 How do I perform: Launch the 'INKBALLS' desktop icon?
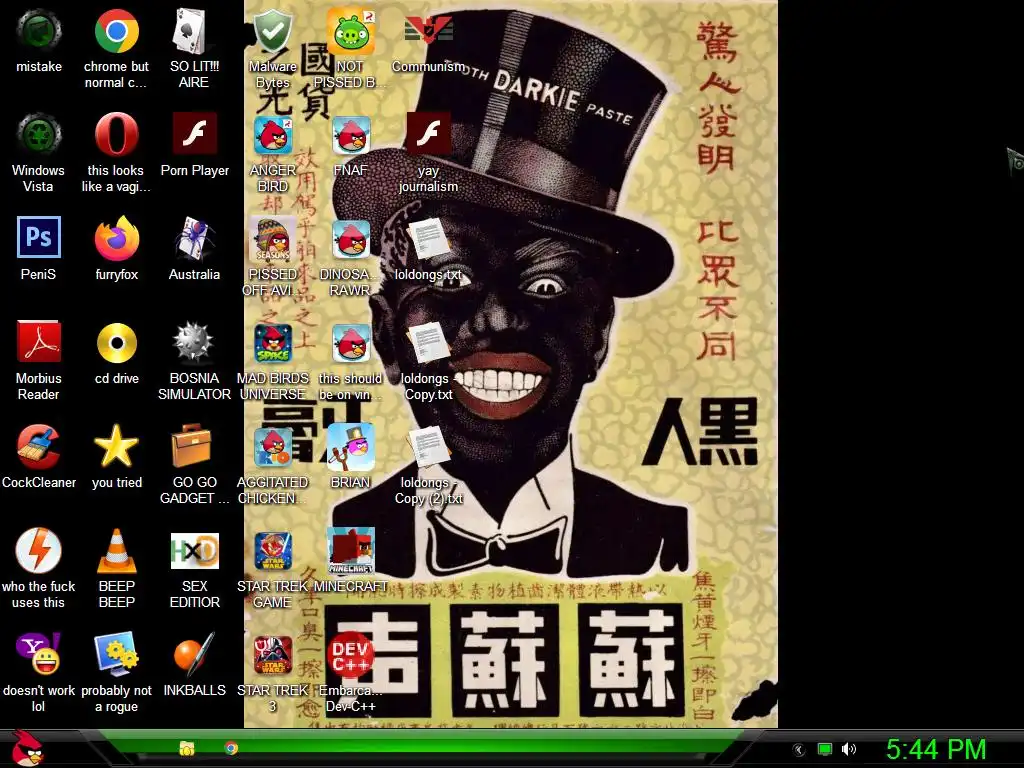[194, 654]
